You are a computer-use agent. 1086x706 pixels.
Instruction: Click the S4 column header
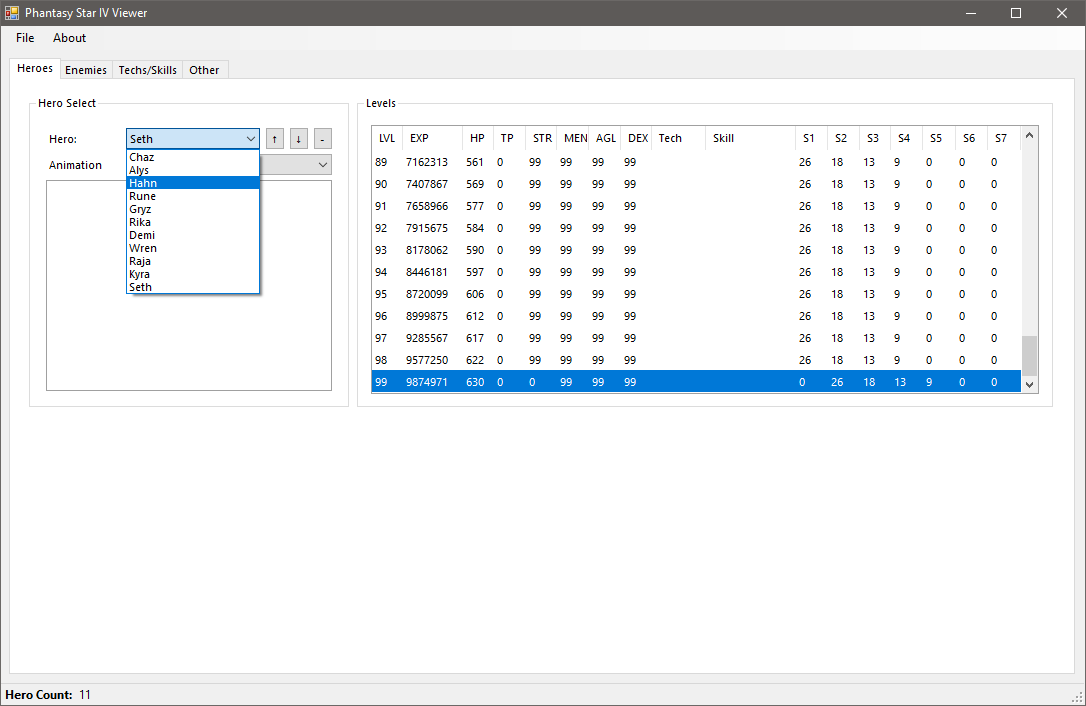(904, 138)
